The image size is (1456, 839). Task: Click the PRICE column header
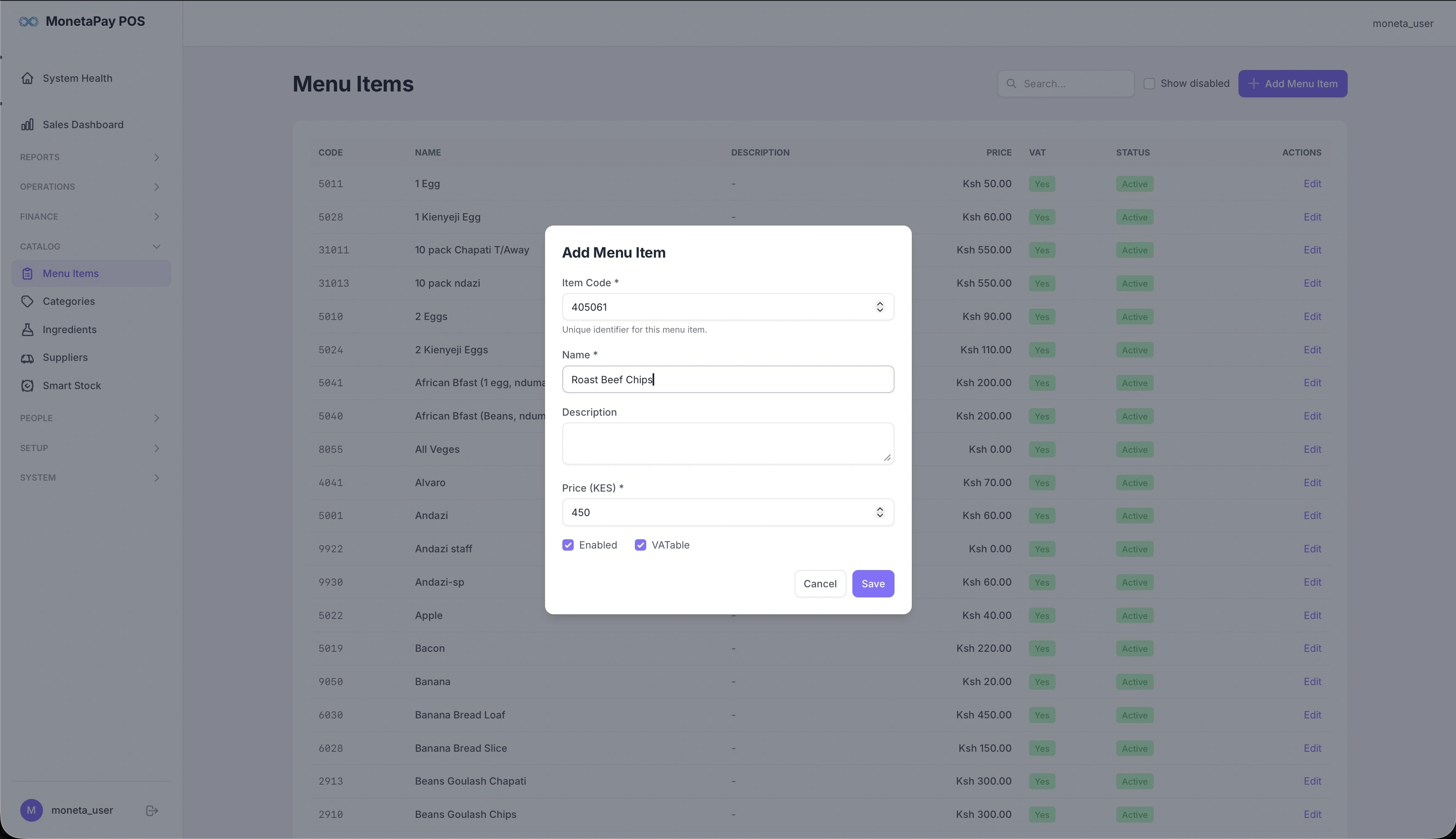[999, 153]
